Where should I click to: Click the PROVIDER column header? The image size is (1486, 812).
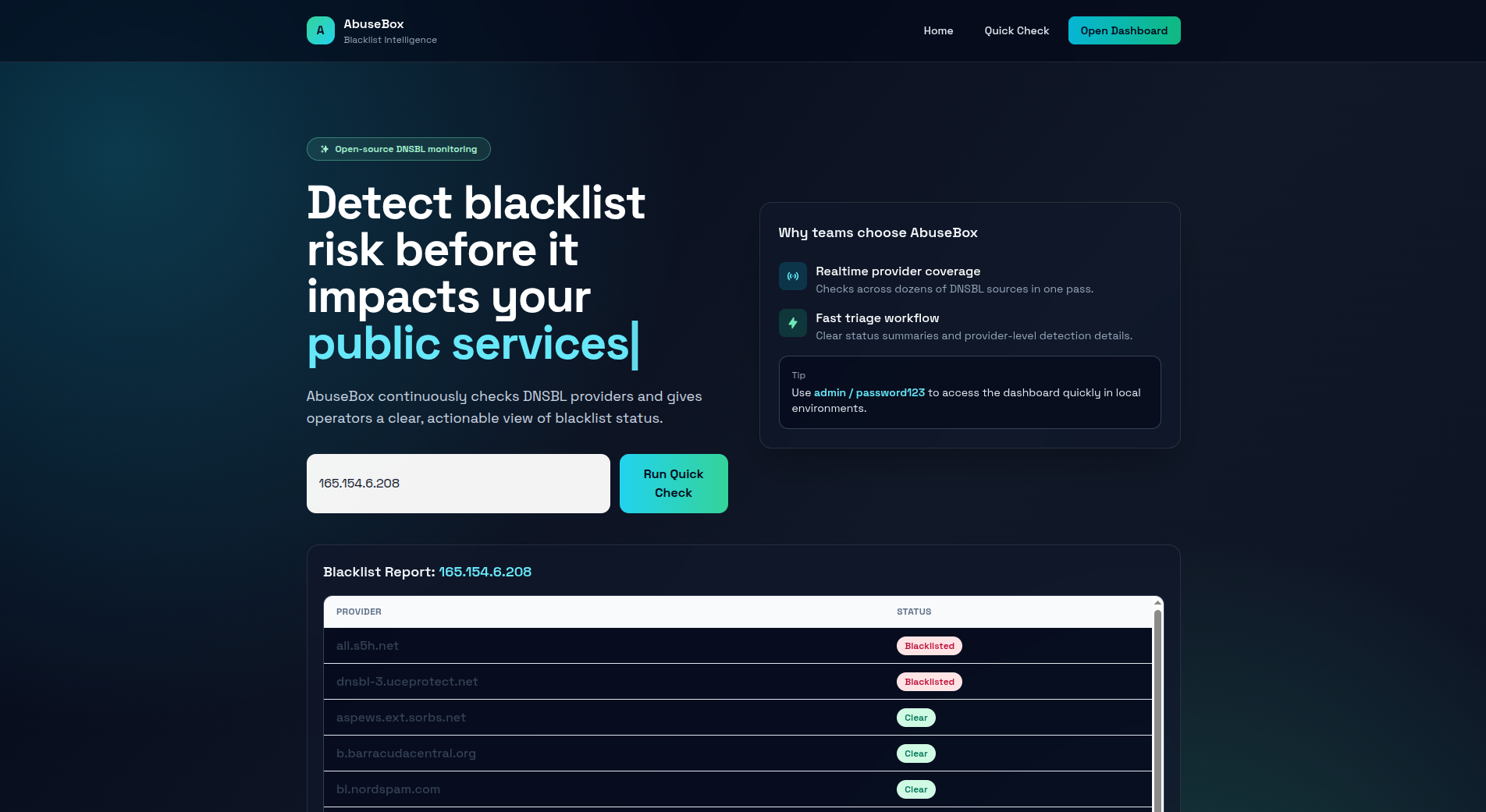coord(359,612)
